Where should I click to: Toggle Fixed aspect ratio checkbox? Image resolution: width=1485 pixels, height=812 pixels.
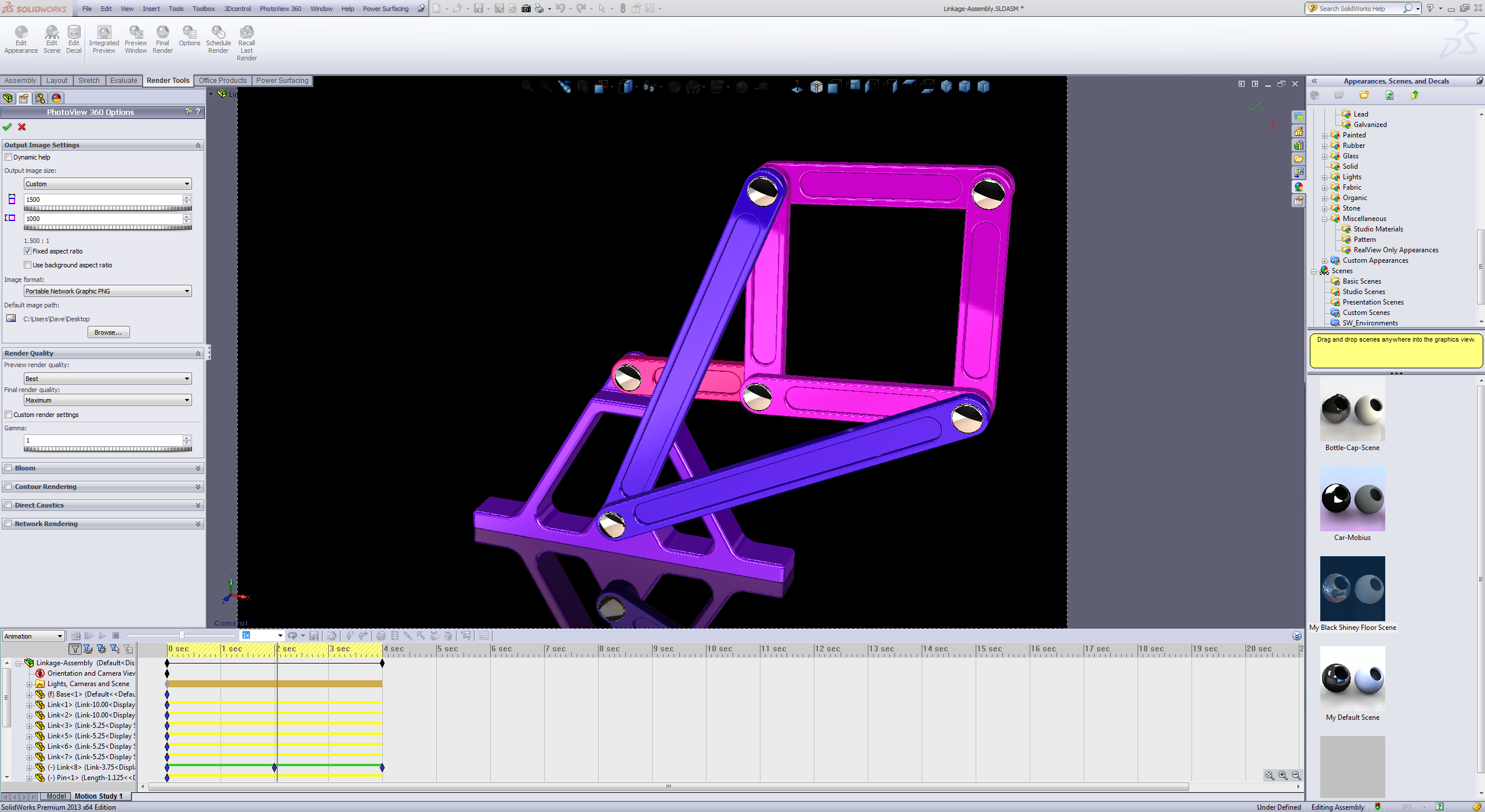tap(28, 251)
